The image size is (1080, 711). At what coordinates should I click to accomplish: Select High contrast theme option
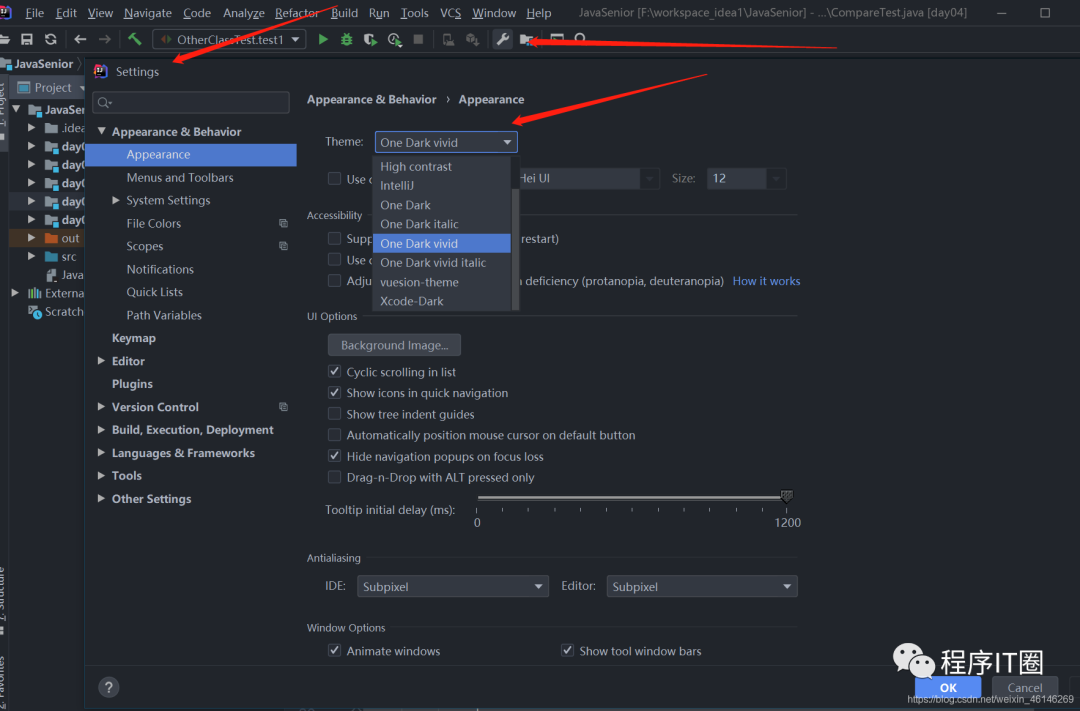tap(442, 166)
